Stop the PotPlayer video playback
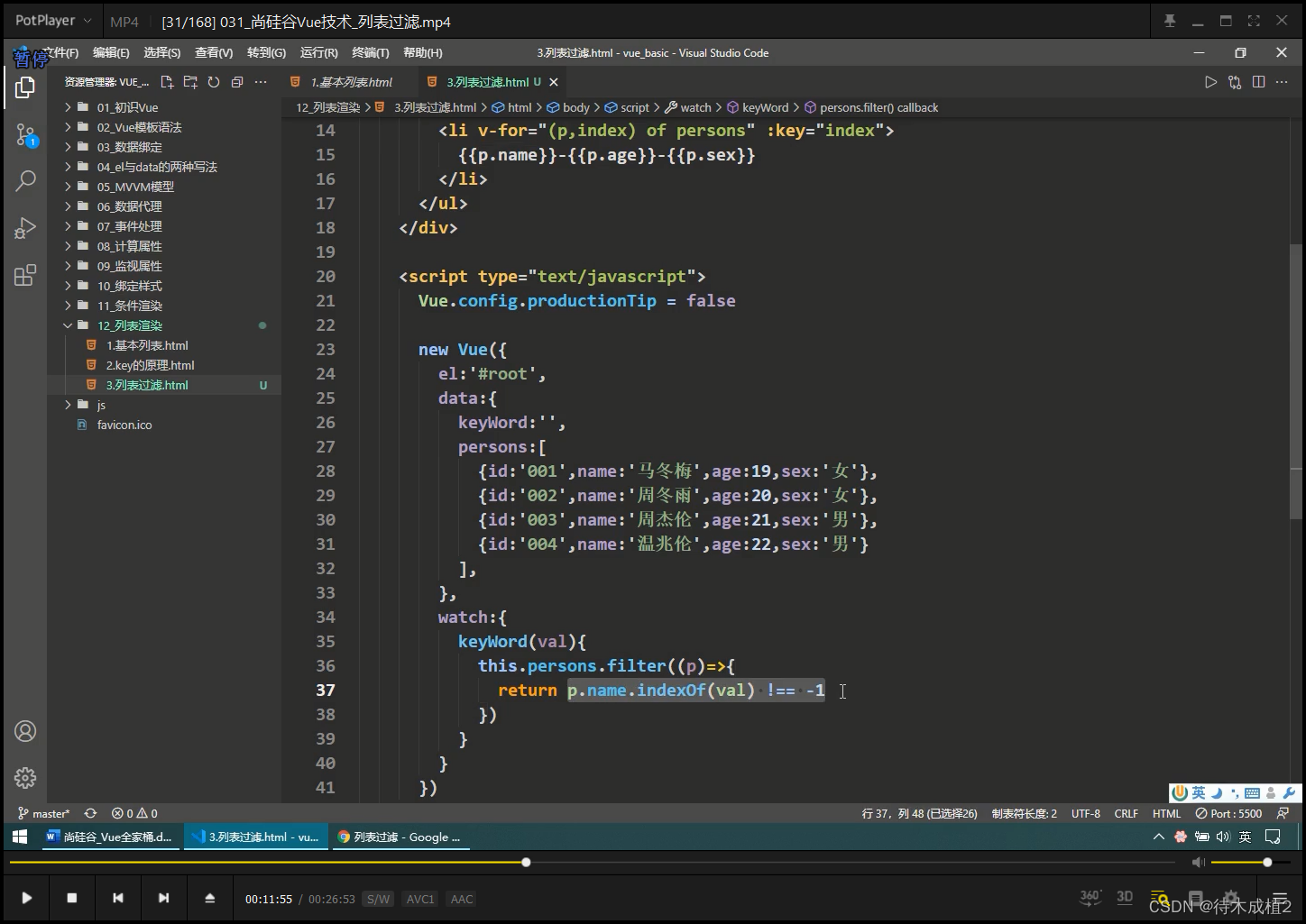The image size is (1306, 924). coord(72,898)
